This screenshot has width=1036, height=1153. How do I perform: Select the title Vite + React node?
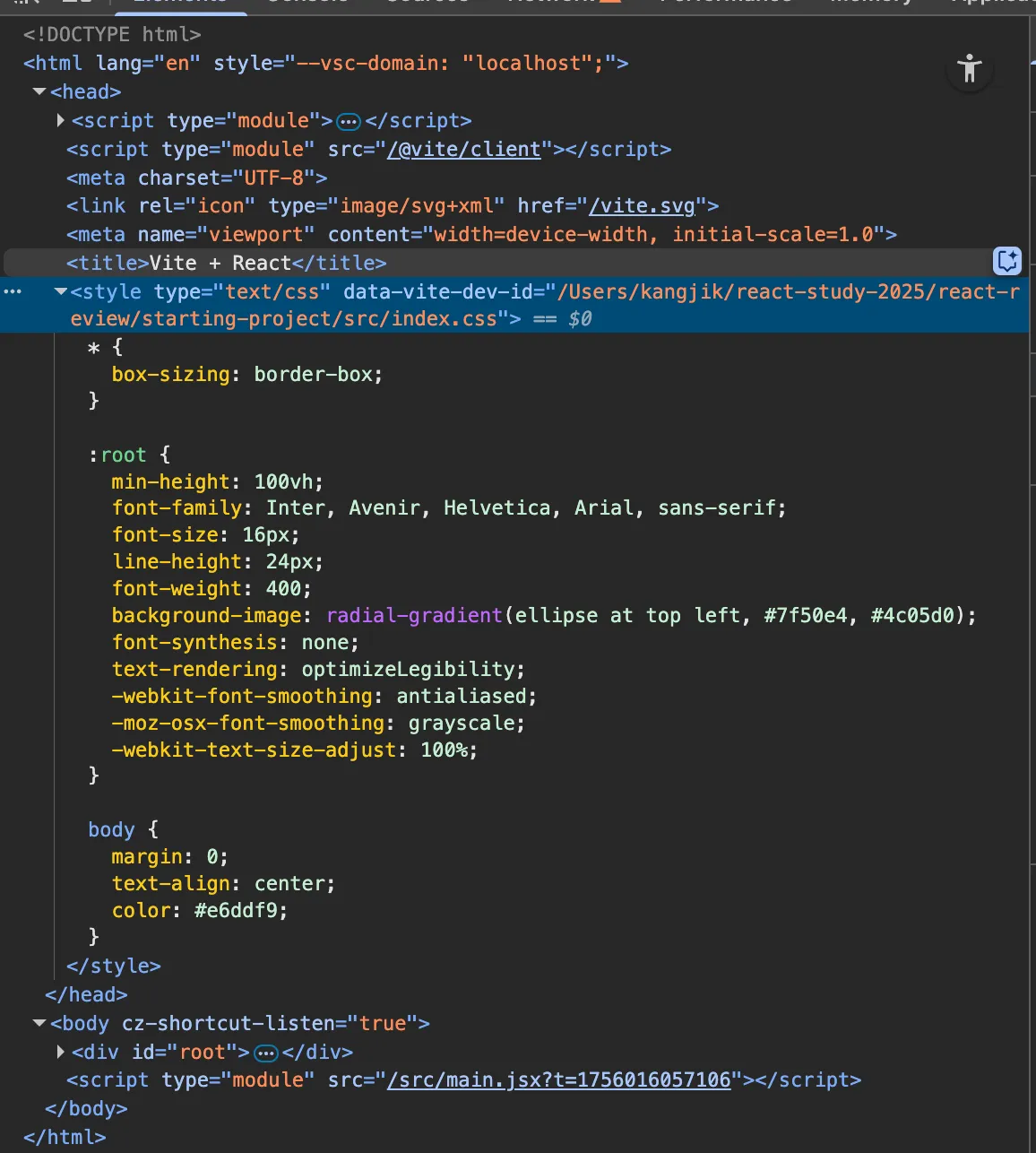(227, 263)
